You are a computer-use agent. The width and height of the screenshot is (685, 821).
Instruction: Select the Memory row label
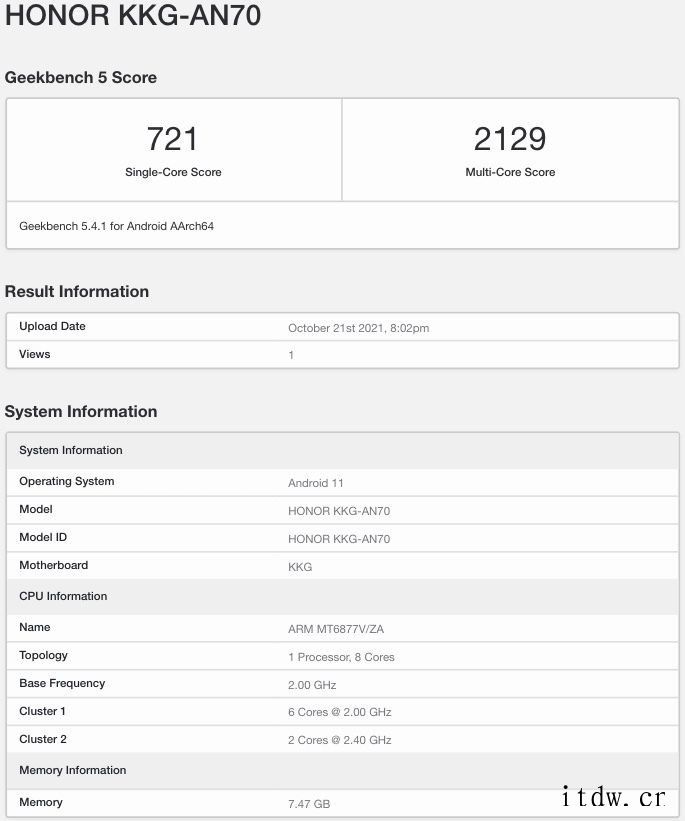pyautogui.click(x=41, y=802)
